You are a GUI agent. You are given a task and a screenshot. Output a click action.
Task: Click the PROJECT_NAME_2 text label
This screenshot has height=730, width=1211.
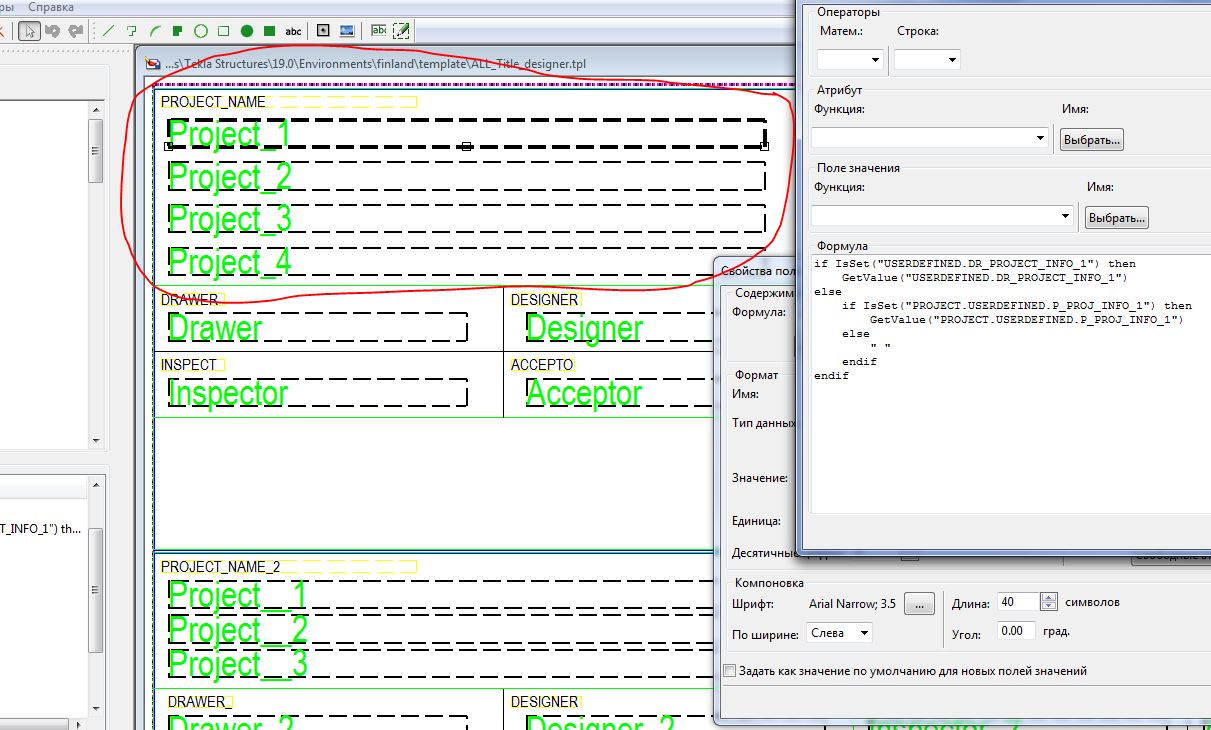220,567
